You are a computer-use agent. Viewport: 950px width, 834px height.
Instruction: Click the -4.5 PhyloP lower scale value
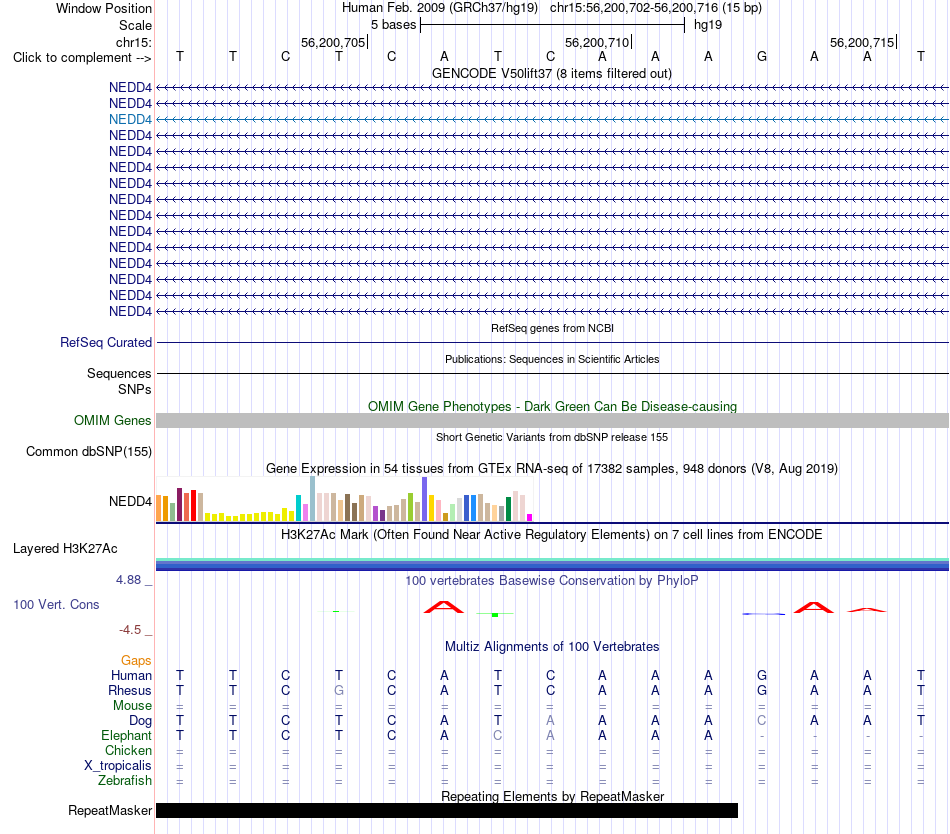pos(130,630)
